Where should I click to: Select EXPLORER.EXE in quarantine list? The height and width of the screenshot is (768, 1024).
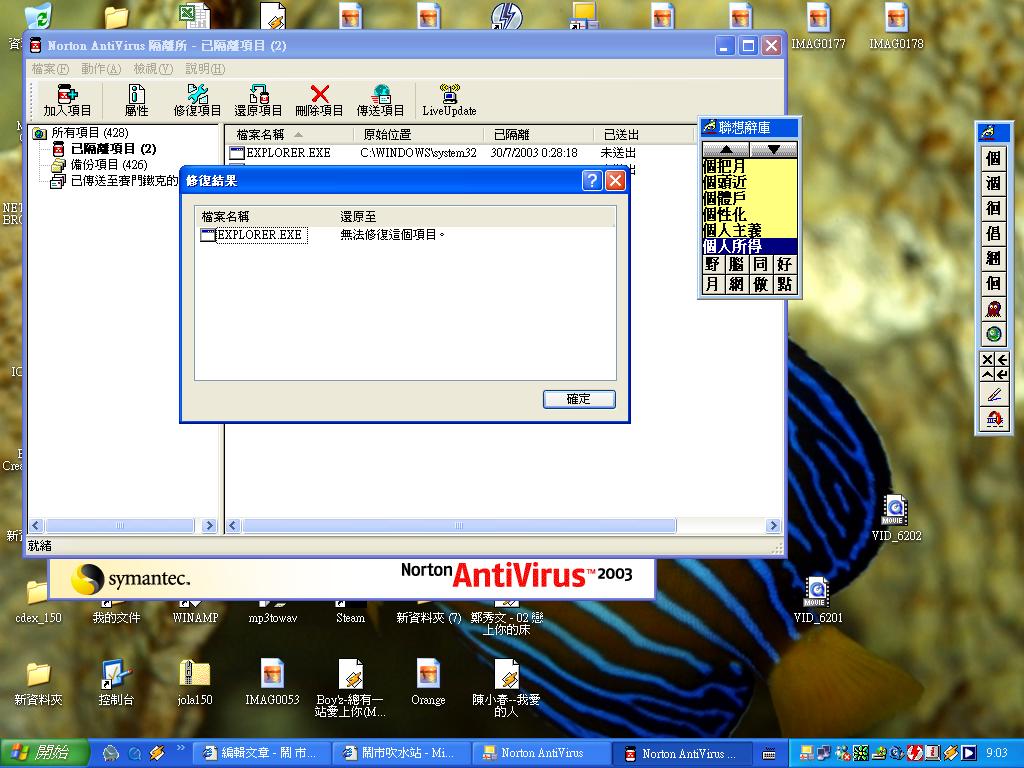281,153
